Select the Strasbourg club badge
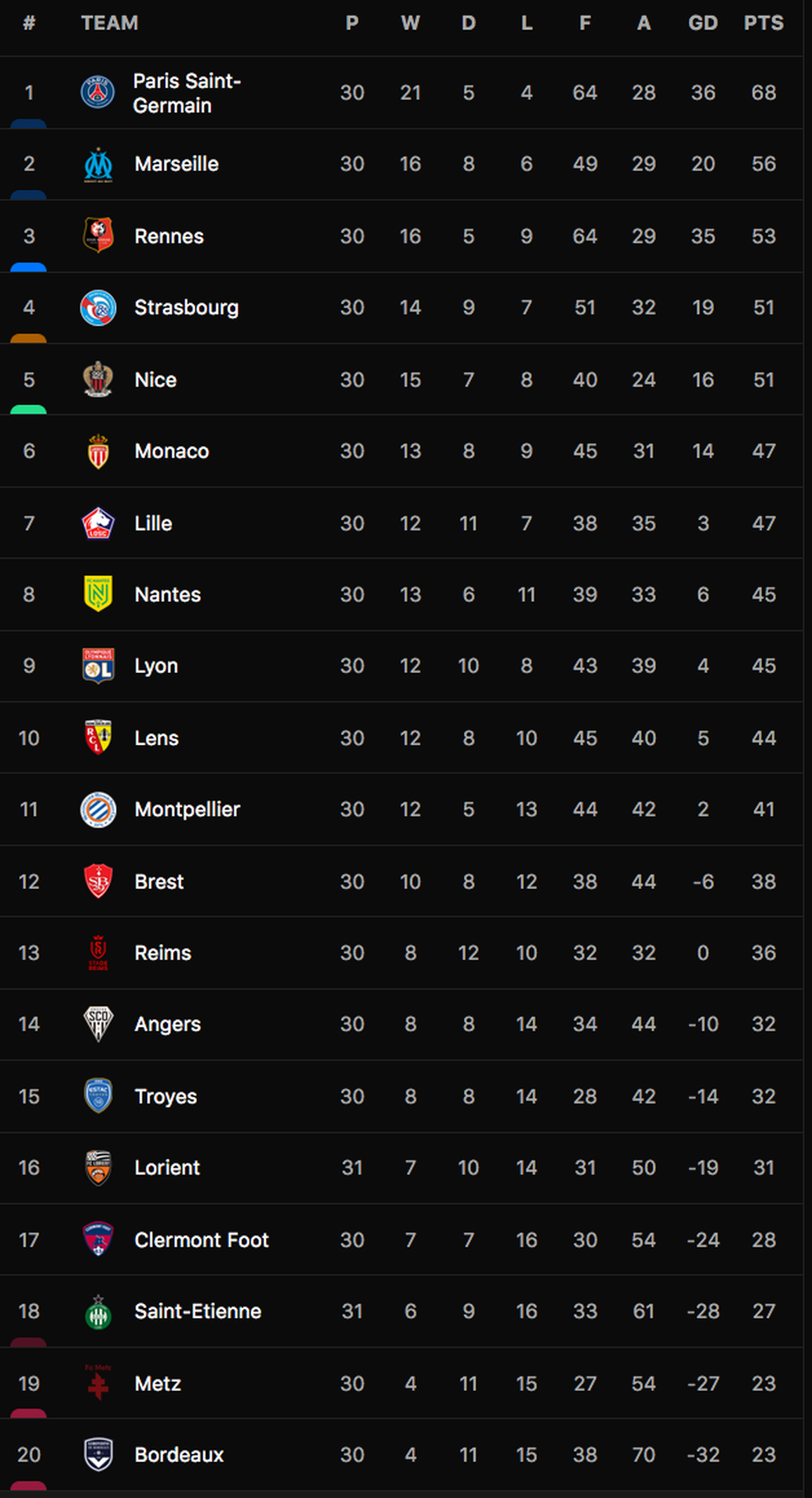The width and height of the screenshot is (812, 1498). coord(98,308)
